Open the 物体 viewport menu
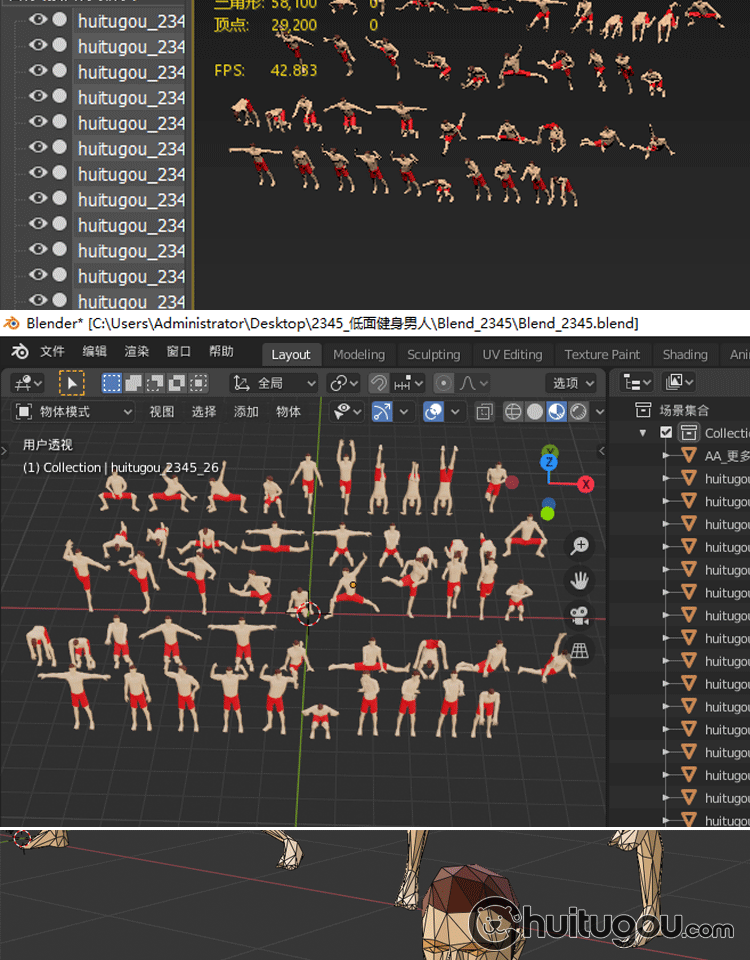The width and height of the screenshot is (750, 960). (288, 412)
